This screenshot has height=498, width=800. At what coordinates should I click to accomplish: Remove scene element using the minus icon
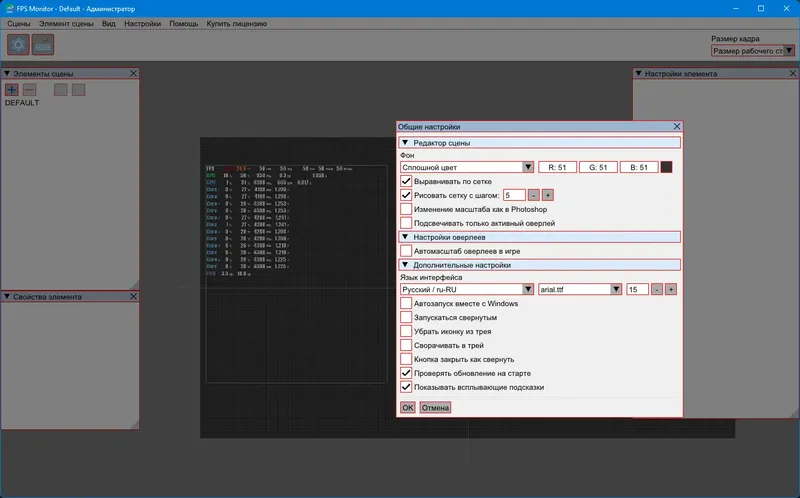[29, 90]
